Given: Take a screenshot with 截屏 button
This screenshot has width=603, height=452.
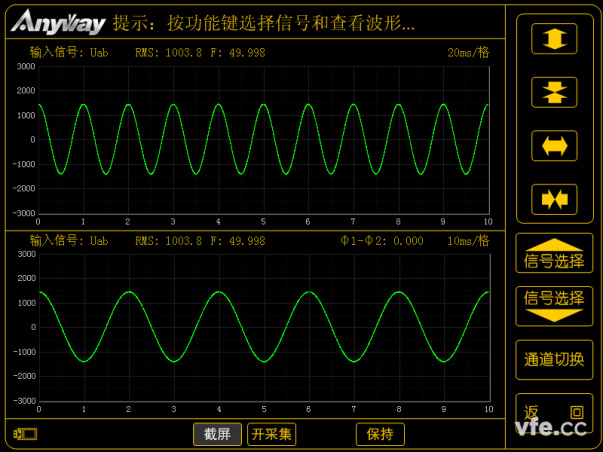Looking at the screenshot, I should pyautogui.click(x=217, y=434).
